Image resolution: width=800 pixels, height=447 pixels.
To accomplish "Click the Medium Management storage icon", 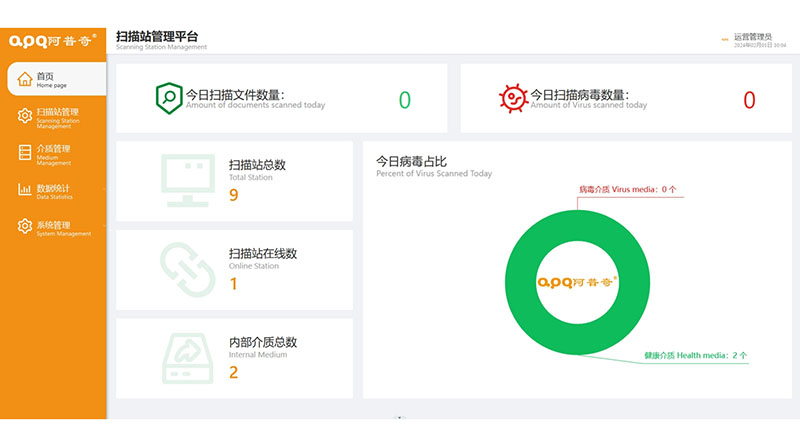I will coord(25,152).
